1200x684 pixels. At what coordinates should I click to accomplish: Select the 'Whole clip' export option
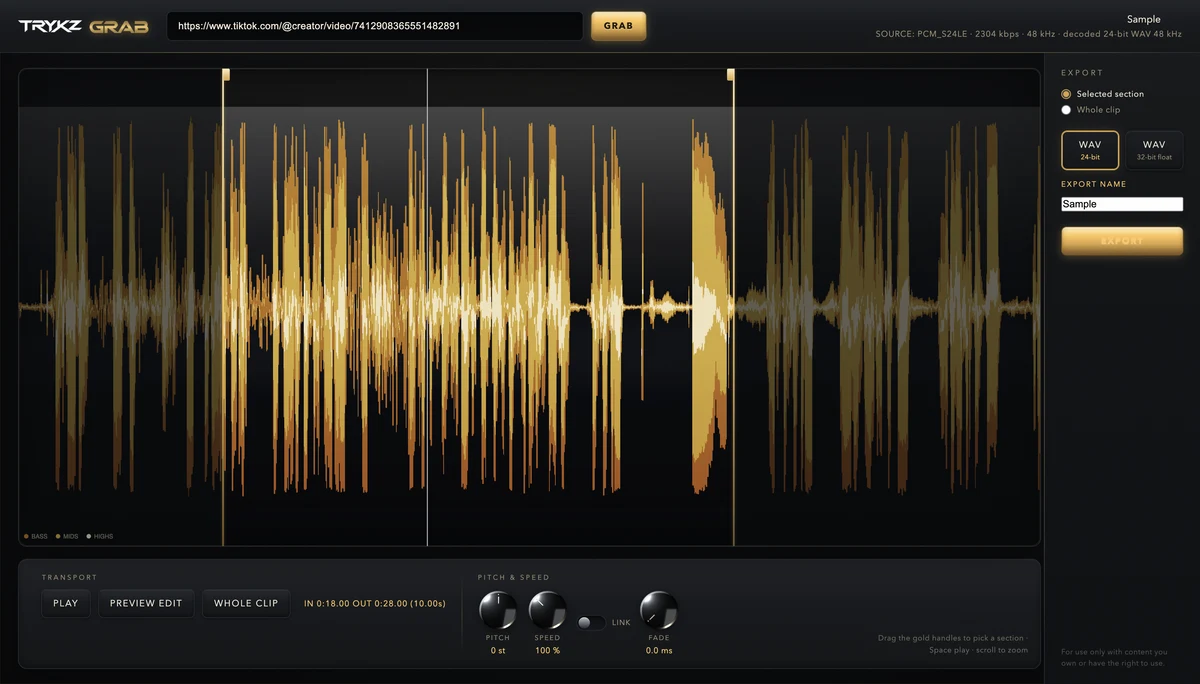coord(1066,110)
